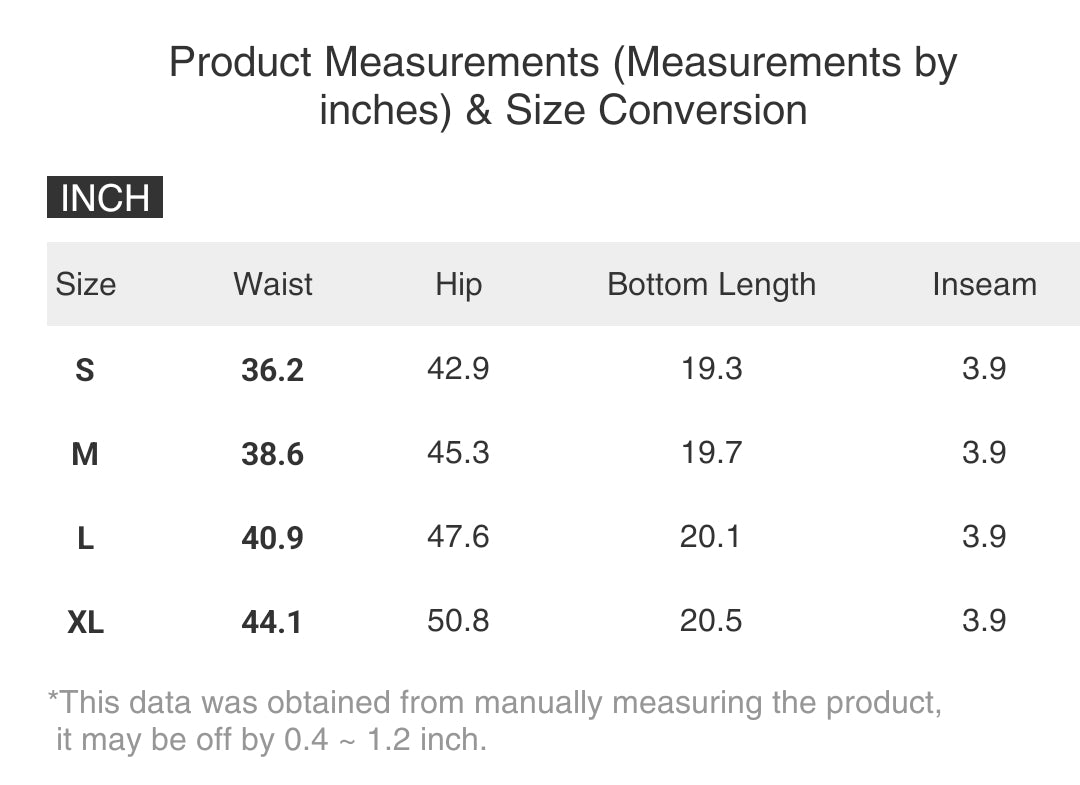Click the 20.5 bottom length value

tap(711, 621)
